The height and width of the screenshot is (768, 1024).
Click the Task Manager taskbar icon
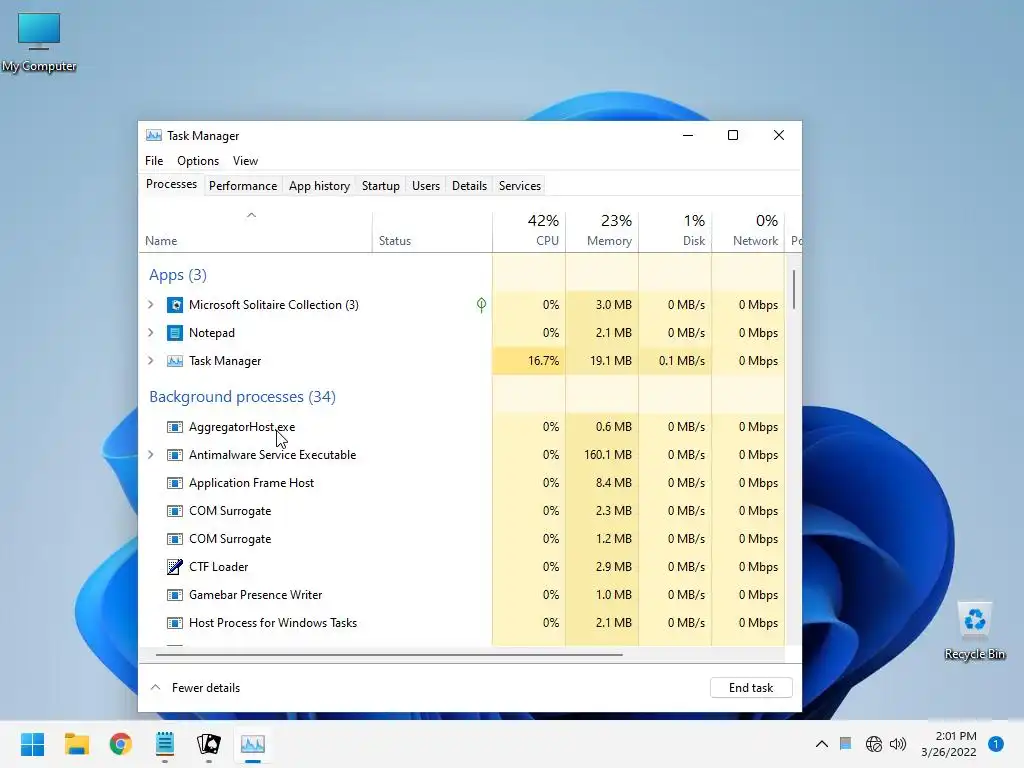tap(253, 744)
